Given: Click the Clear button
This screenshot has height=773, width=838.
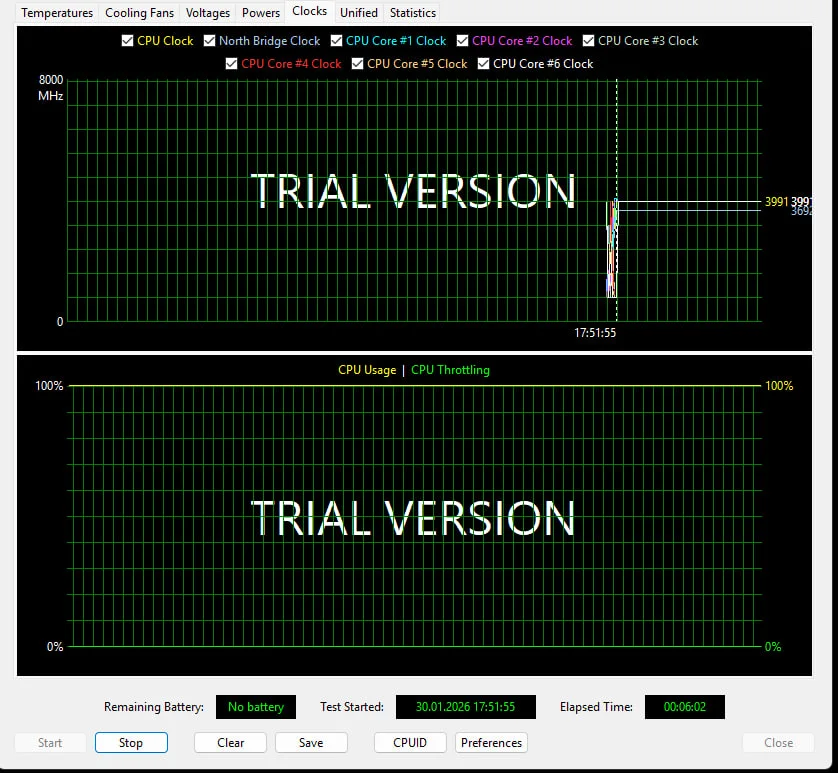Looking at the screenshot, I should [x=231, y=743].
